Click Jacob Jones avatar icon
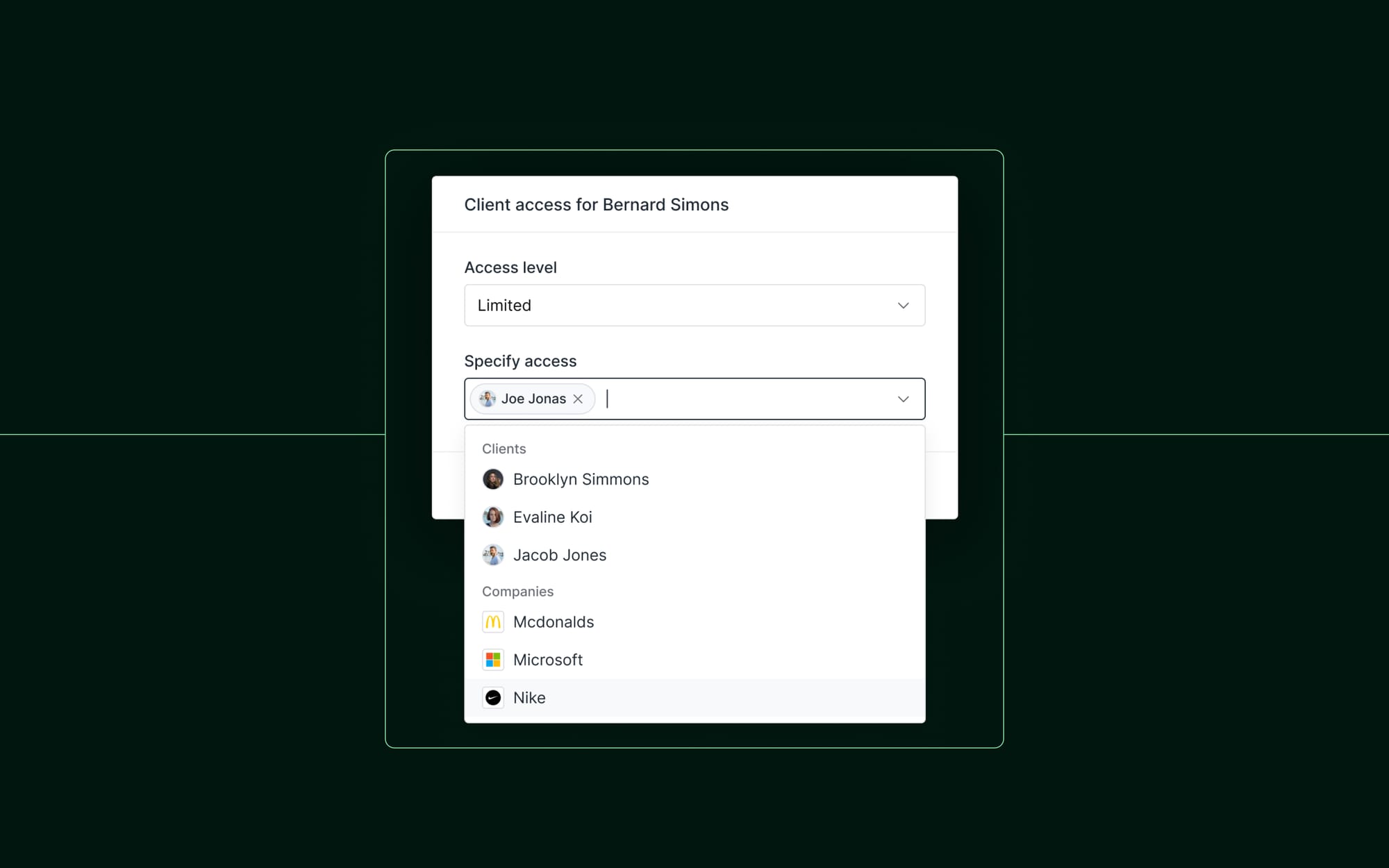 click(x=493, y=555)
